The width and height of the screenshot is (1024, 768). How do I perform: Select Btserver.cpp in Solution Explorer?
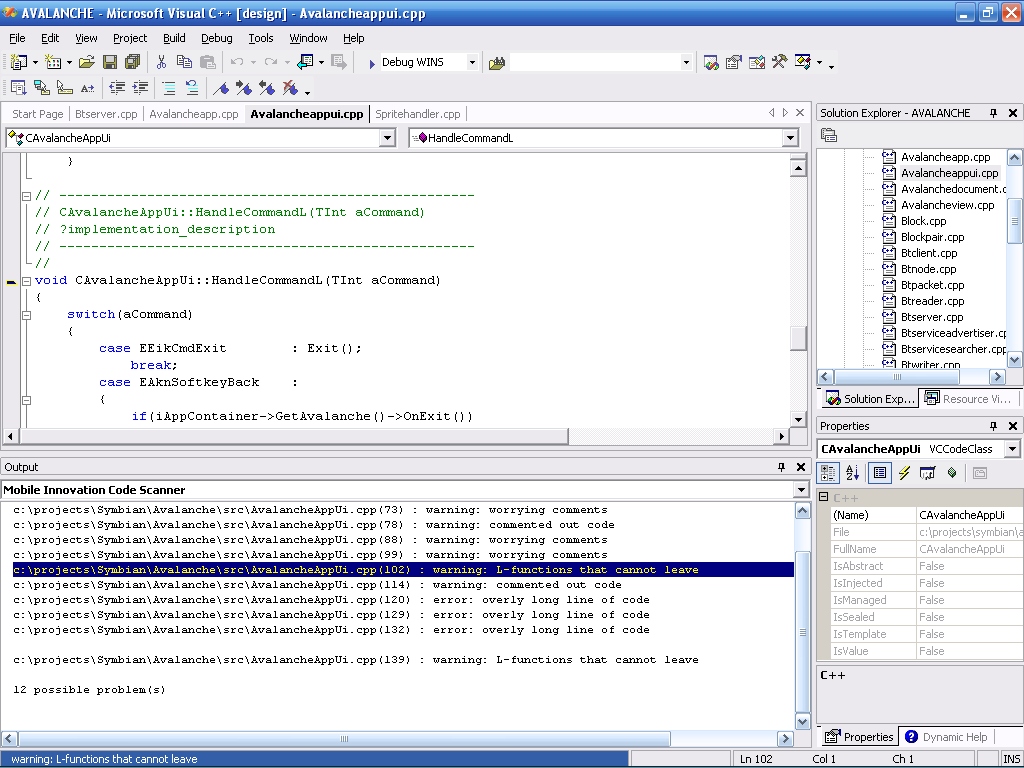coord(931,317)
